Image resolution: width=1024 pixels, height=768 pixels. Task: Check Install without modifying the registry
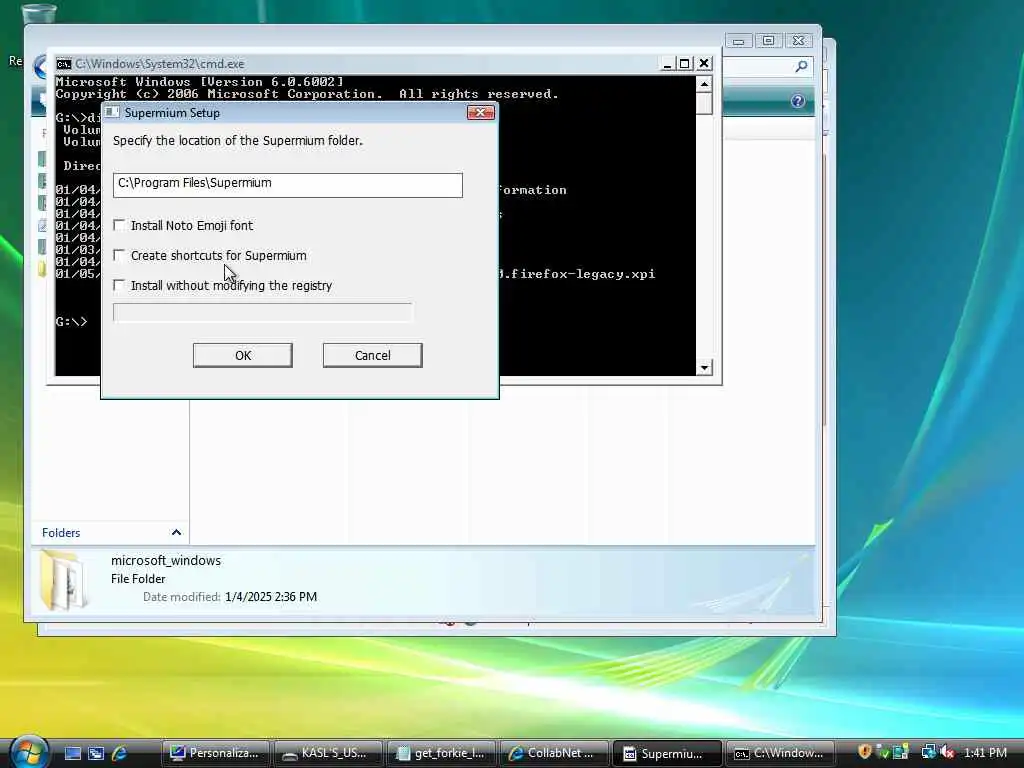(x=119, y=285)
